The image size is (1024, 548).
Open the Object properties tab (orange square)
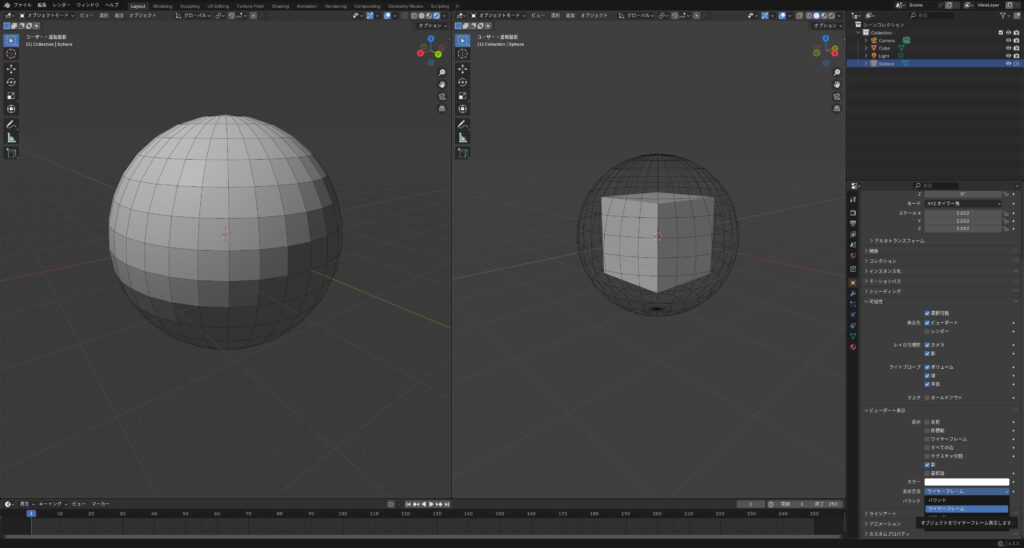click(x=853, y=283)
